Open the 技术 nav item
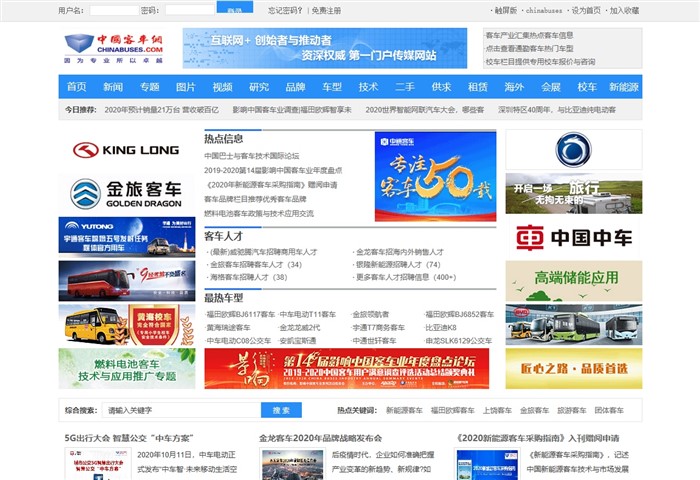 (x=368, y=87)
